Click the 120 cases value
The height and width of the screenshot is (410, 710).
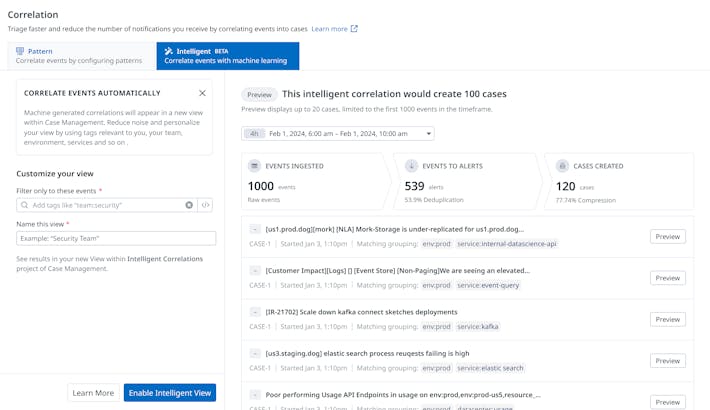(566, 186)
